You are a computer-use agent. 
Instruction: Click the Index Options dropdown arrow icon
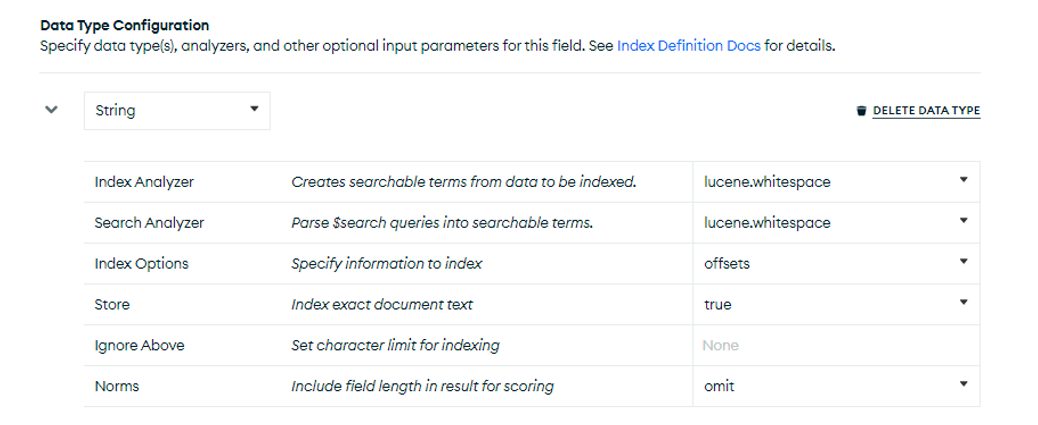[x=964, y=261]
